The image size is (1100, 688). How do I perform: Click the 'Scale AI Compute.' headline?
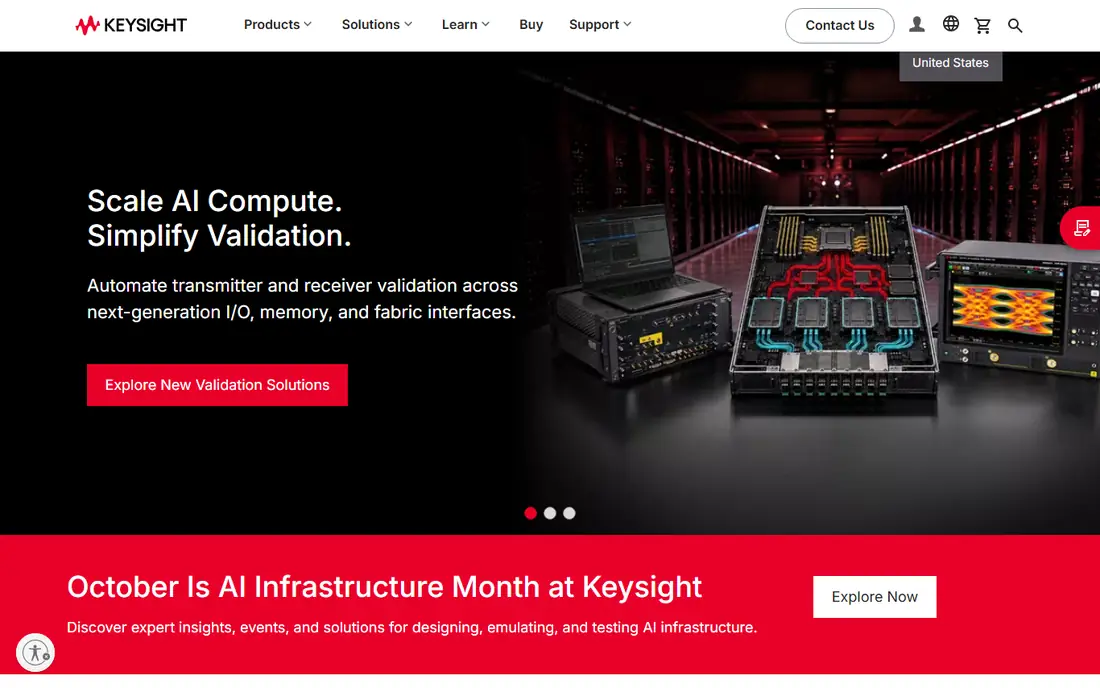point(215,201)
